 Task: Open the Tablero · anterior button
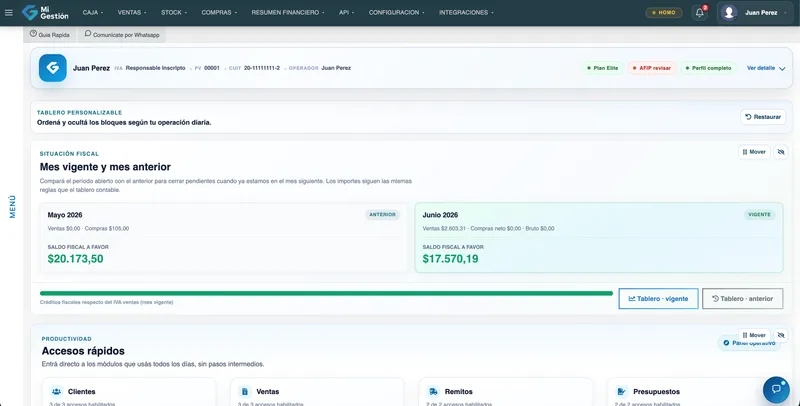(742, 298)
